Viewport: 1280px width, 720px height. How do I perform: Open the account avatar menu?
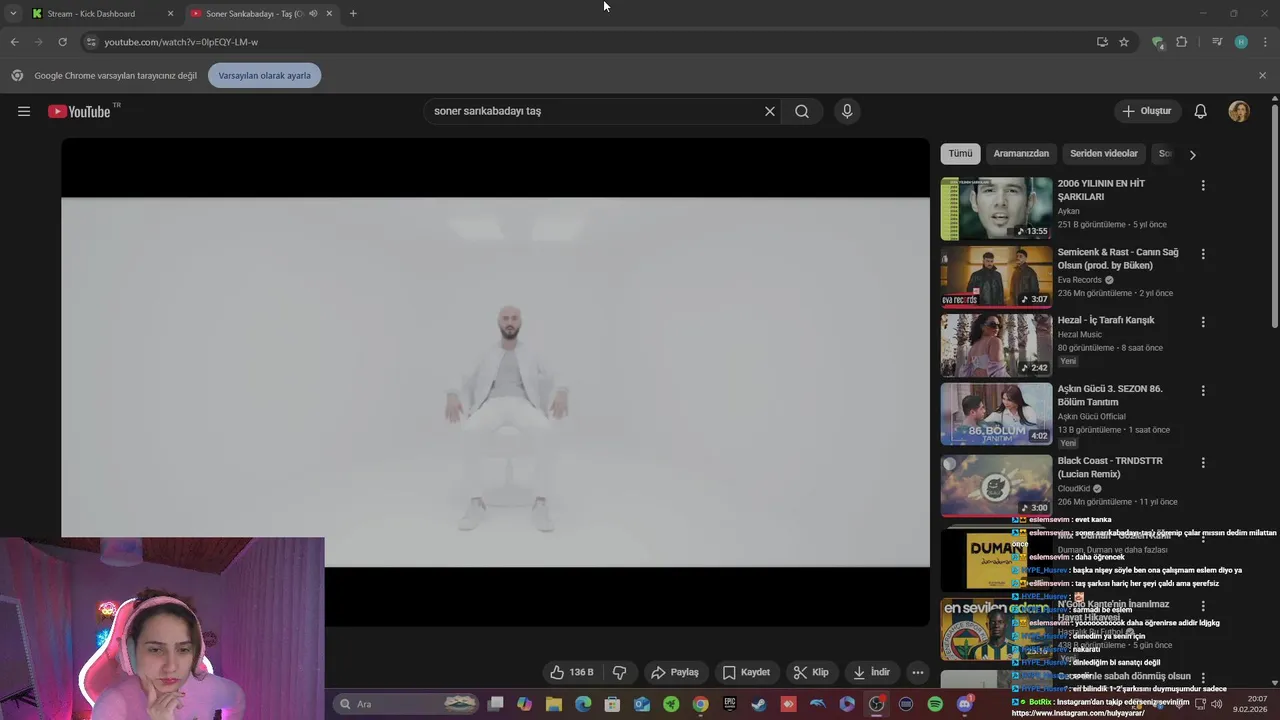click(1239, 111)
